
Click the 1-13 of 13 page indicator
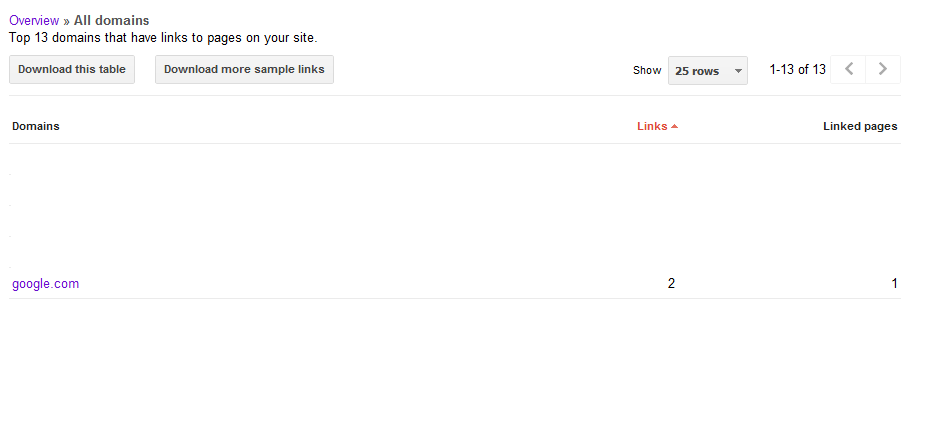click(x=797, y=70)
